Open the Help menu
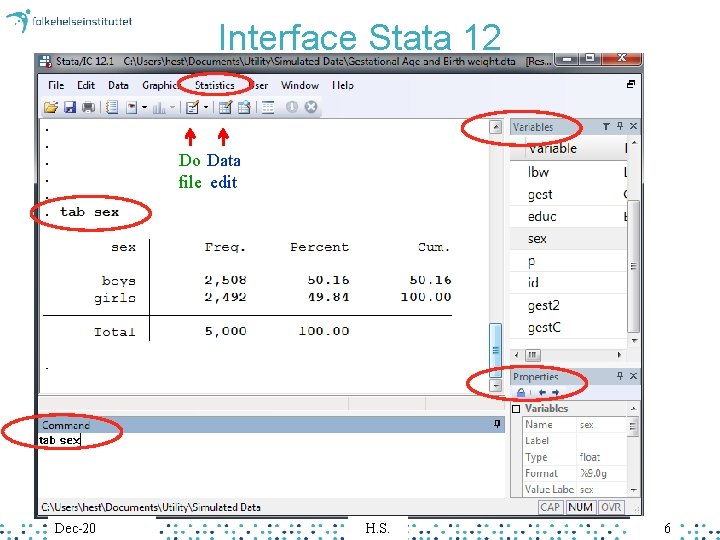The image size is (720, 540). pyautogui.click(x=343, y=85)
